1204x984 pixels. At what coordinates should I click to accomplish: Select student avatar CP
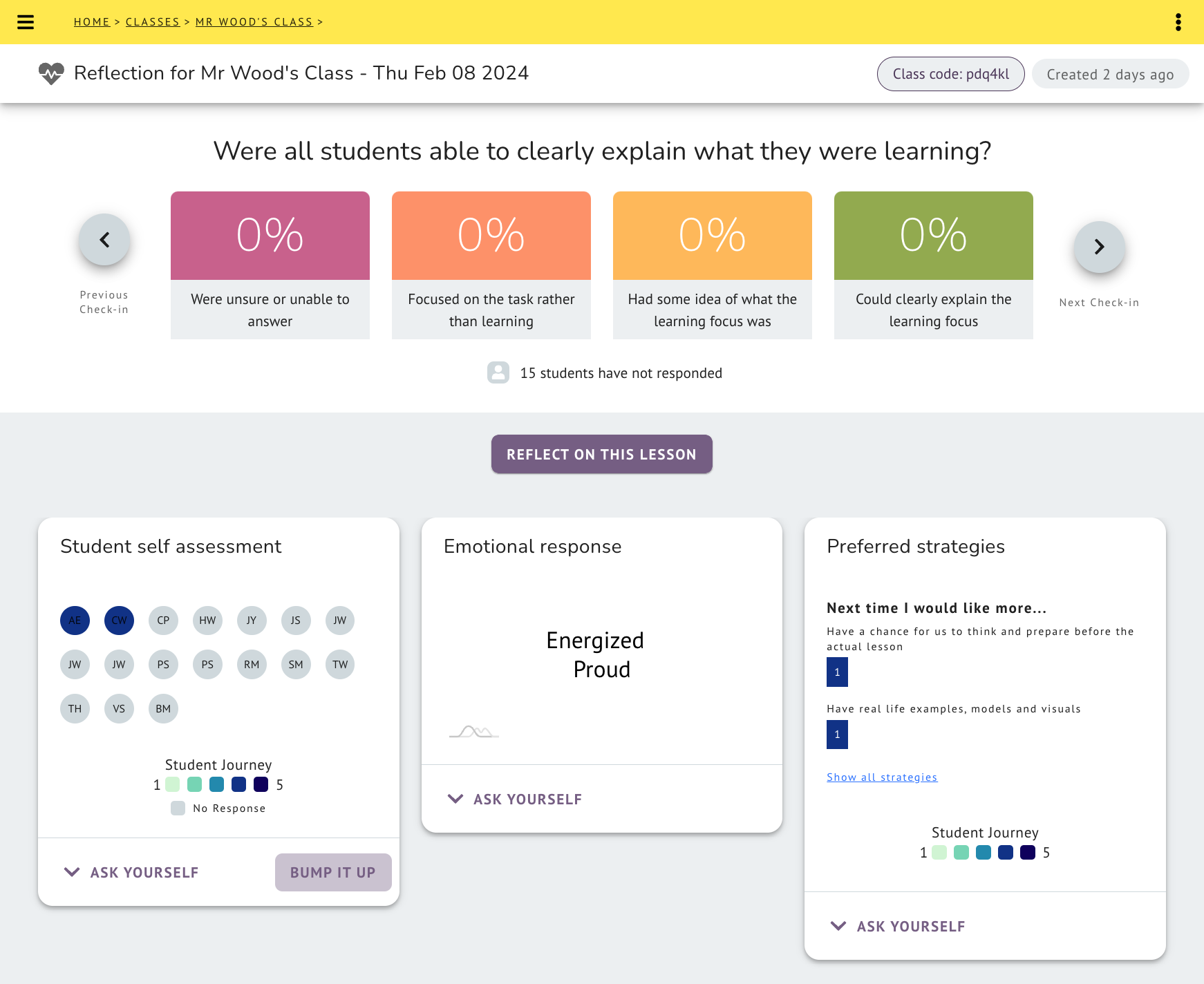coord(163,621)
